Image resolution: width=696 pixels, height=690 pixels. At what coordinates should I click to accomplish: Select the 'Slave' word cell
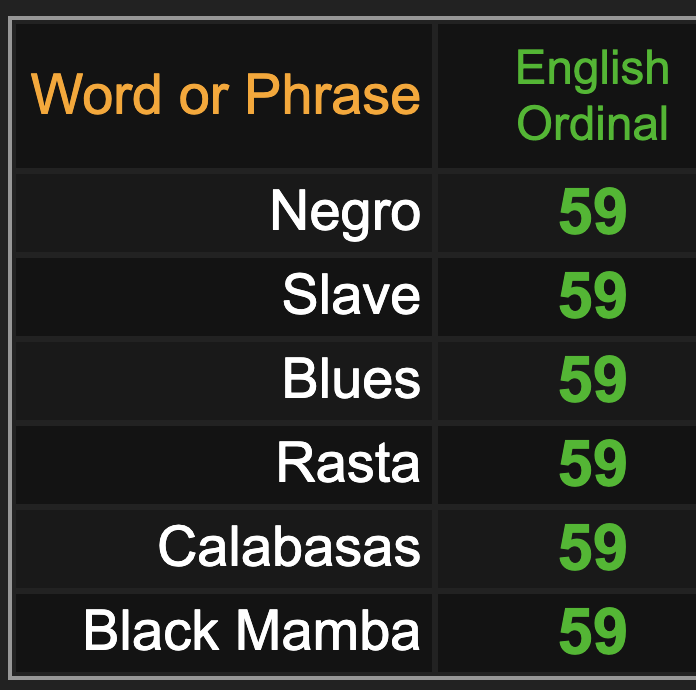pos(224,297)
